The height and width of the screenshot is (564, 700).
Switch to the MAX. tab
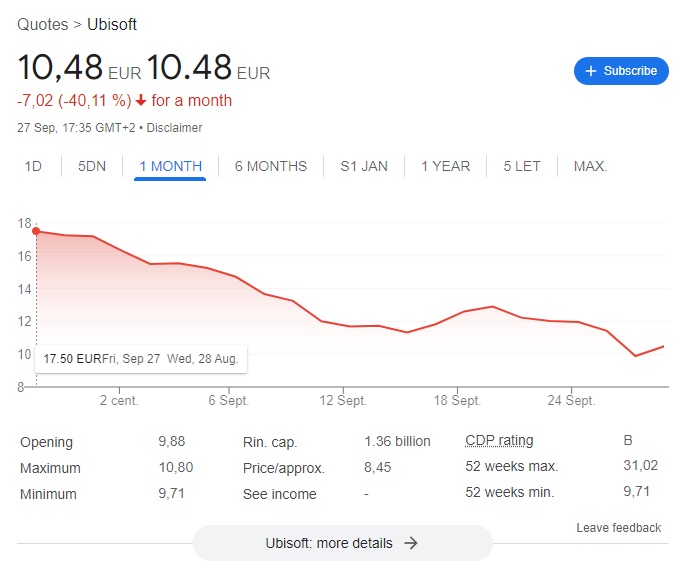click(590, 166)
